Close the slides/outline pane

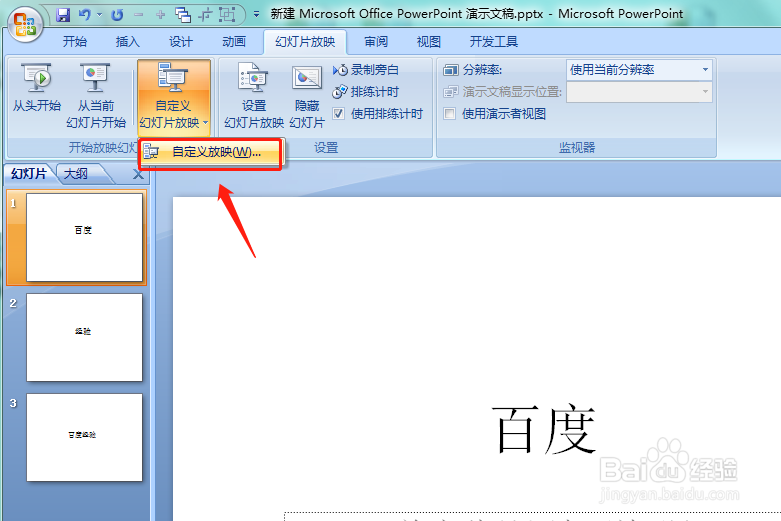[x=138, y=175]
